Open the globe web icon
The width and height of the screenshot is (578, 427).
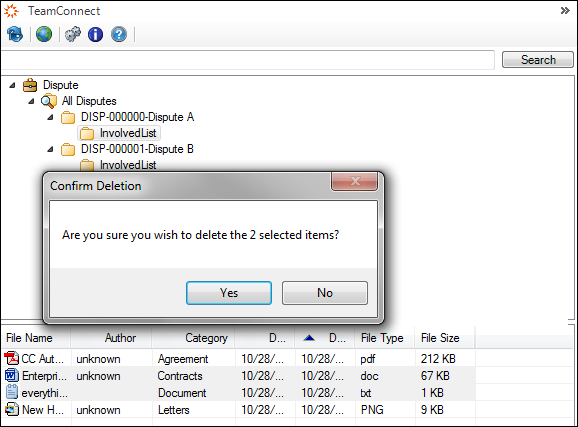44,34
